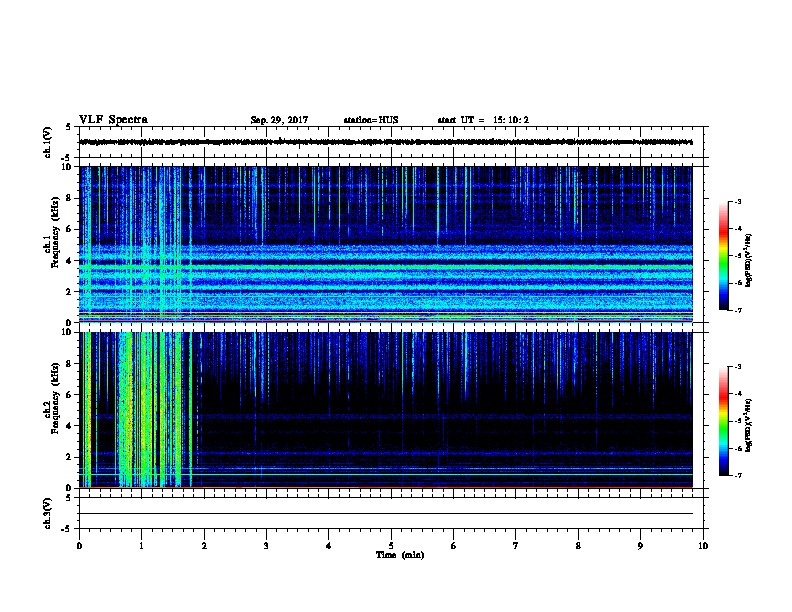Click the "start UT = 15:10:2" header text
This screenshot has height=612, width=792.
click(483, 120)
